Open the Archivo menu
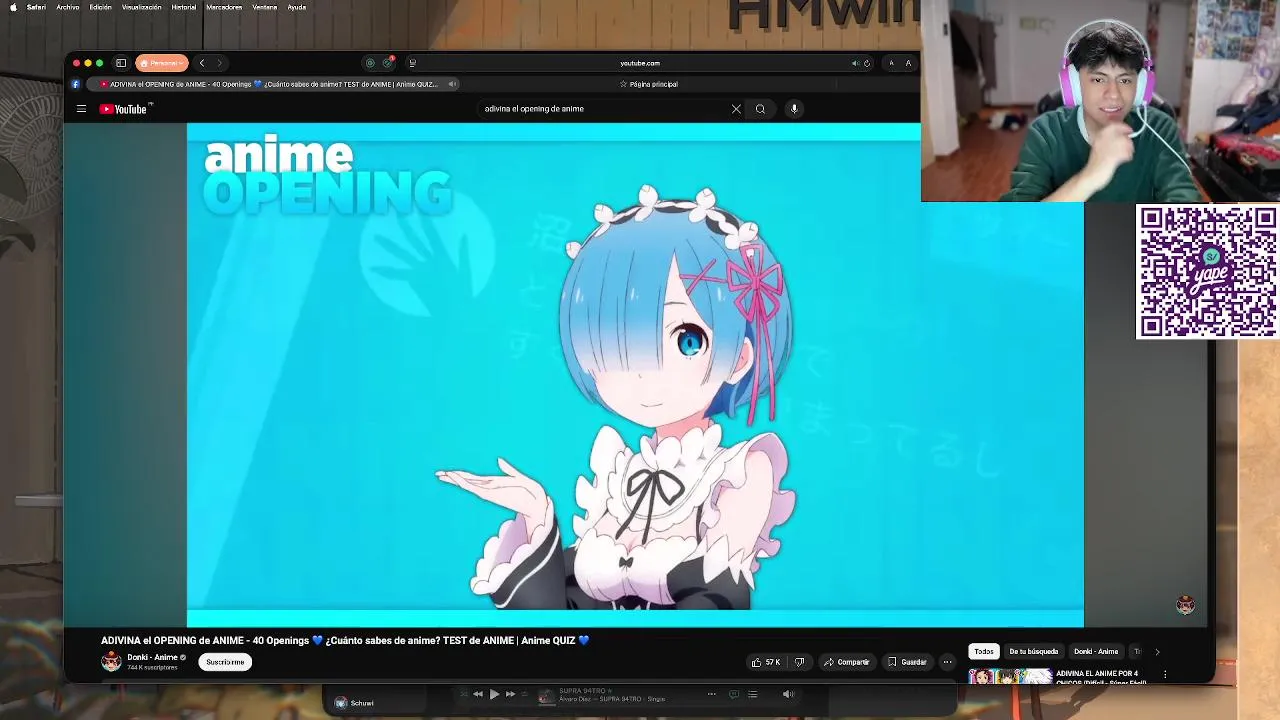The width and height of the screenshot is (1280, 720). click(68, 7)
